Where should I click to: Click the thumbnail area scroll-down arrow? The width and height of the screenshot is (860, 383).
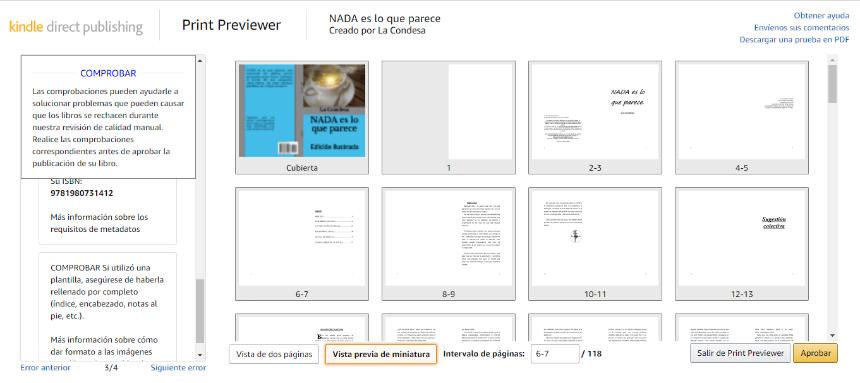833,335
